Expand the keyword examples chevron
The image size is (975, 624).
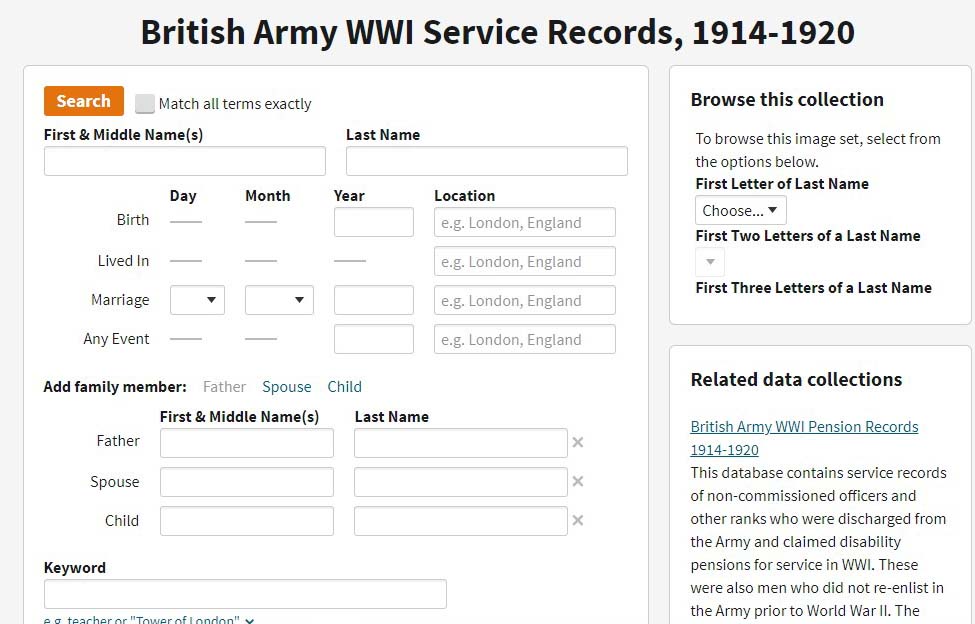[x=249, y=620]
